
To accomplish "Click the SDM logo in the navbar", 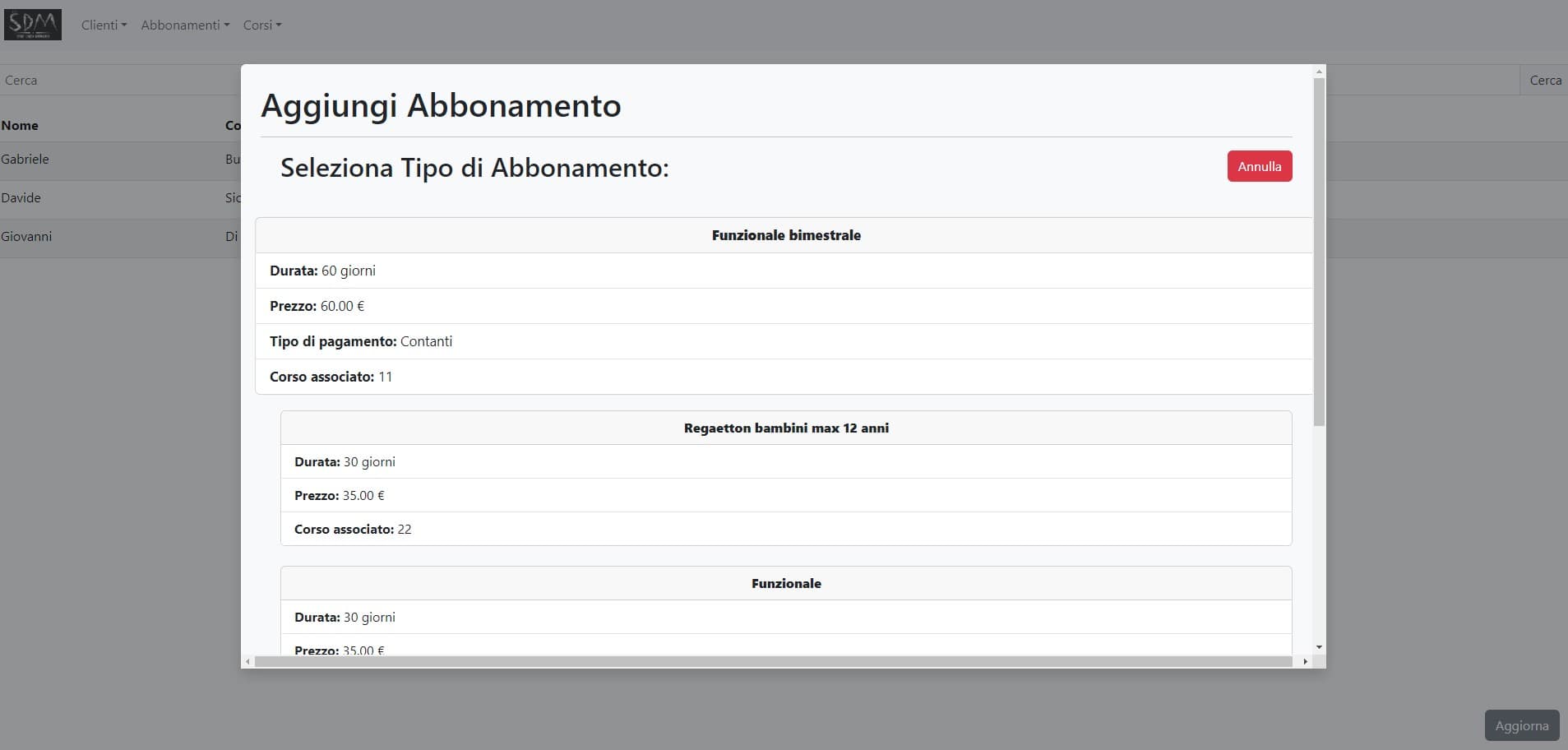I will click(32, 24).
